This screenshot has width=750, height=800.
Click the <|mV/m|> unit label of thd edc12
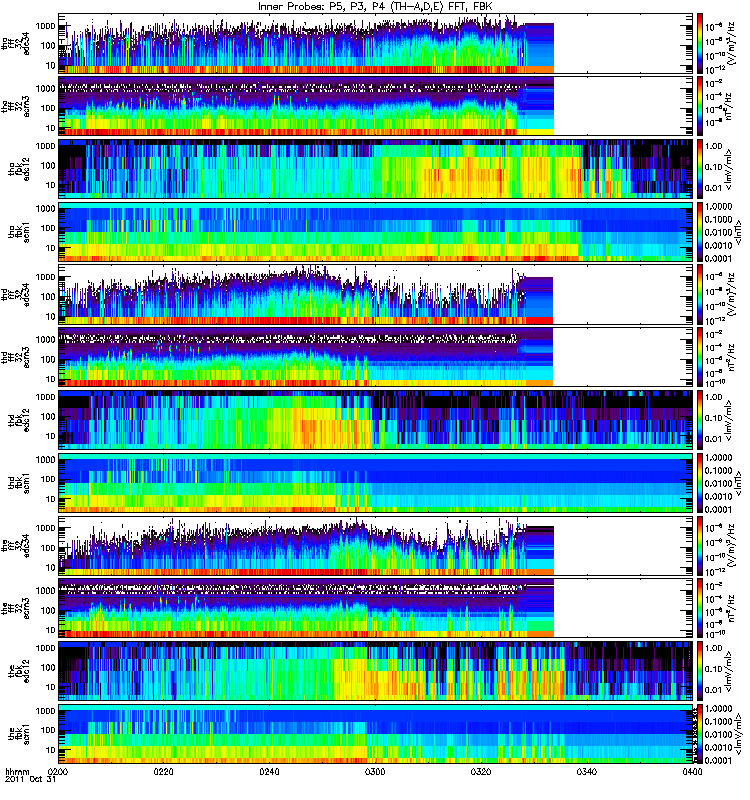coord(729,419)
